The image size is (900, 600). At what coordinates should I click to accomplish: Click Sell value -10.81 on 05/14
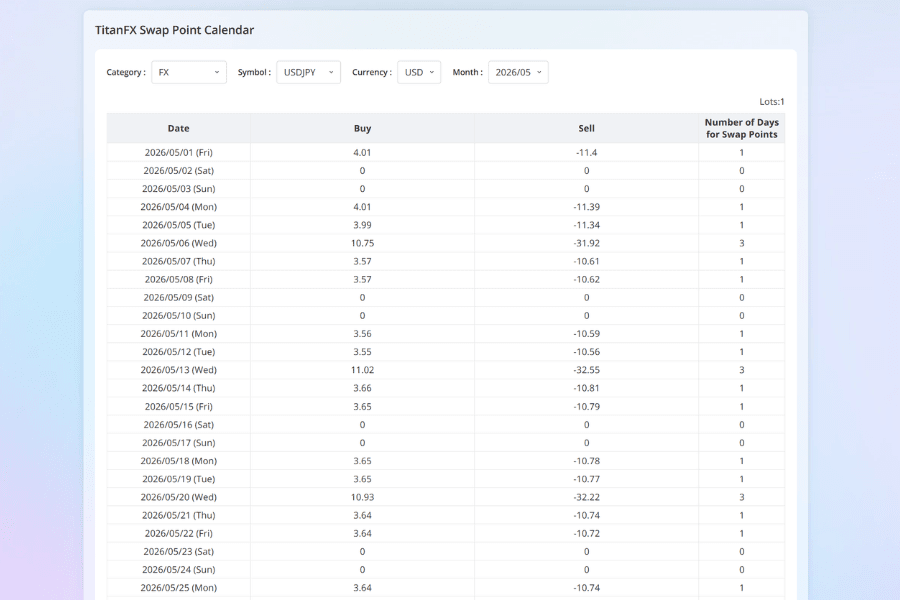[x=586, y=388]
